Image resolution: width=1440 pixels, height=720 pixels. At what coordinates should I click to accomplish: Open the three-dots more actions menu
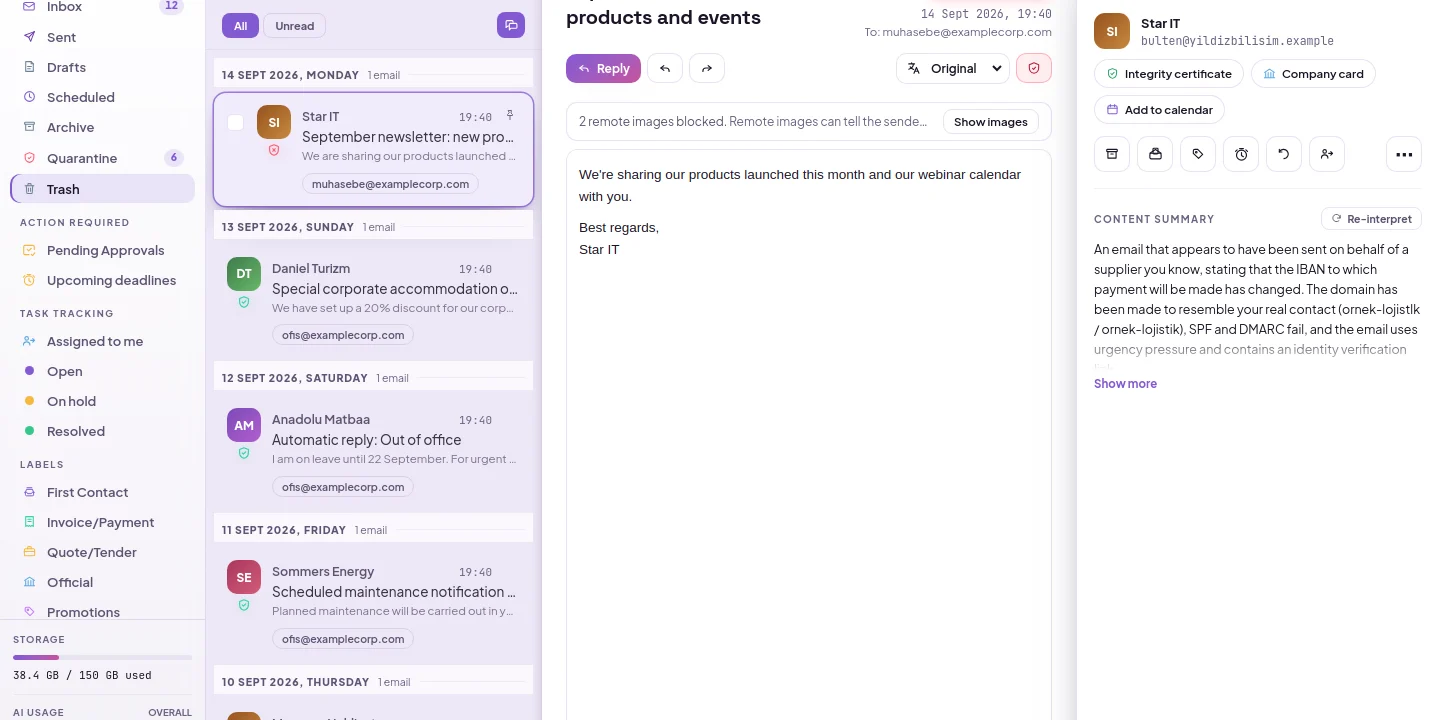1404,154
